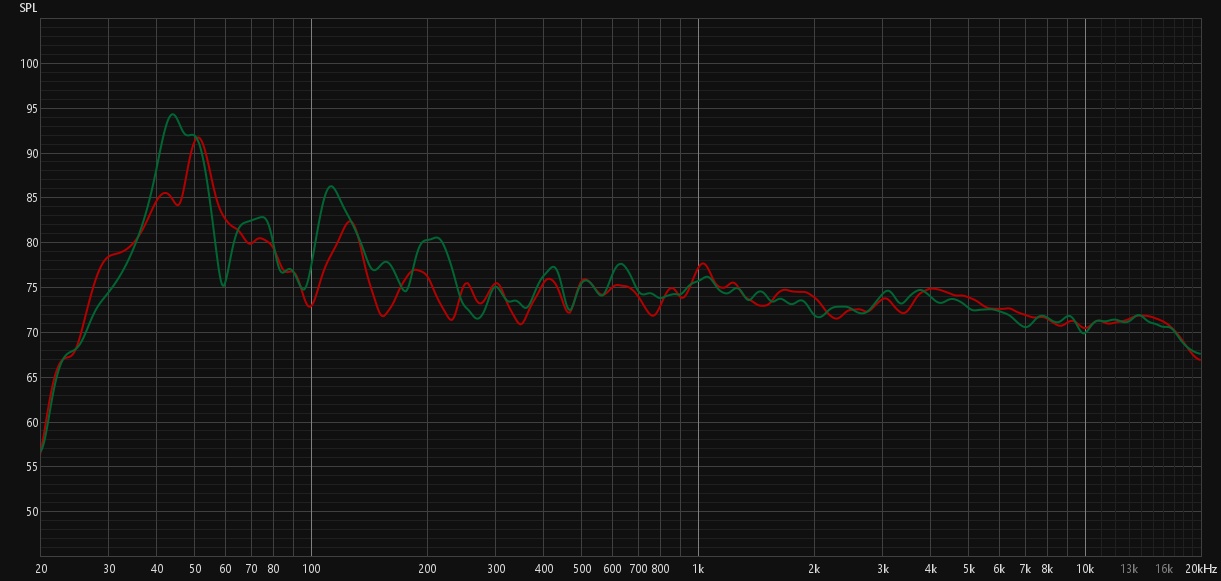Click the 85 value on SPL axis
Image resolution: width=1221 pixels, height=581 pixels.
(x=31, y=198)
